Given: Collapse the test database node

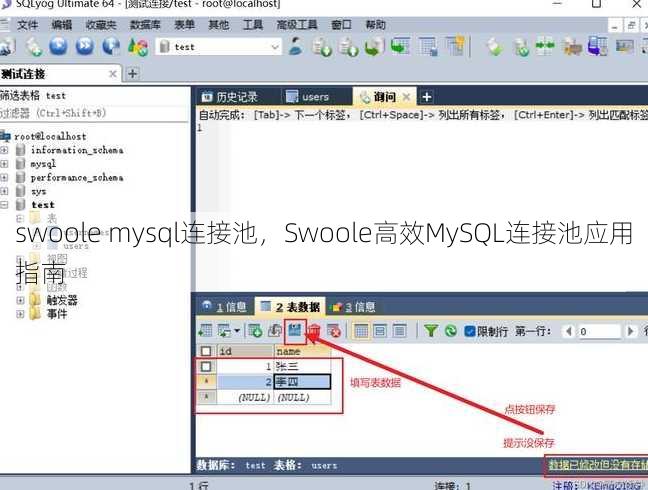Looking at the screenshot, I should (x=4, y=205).
